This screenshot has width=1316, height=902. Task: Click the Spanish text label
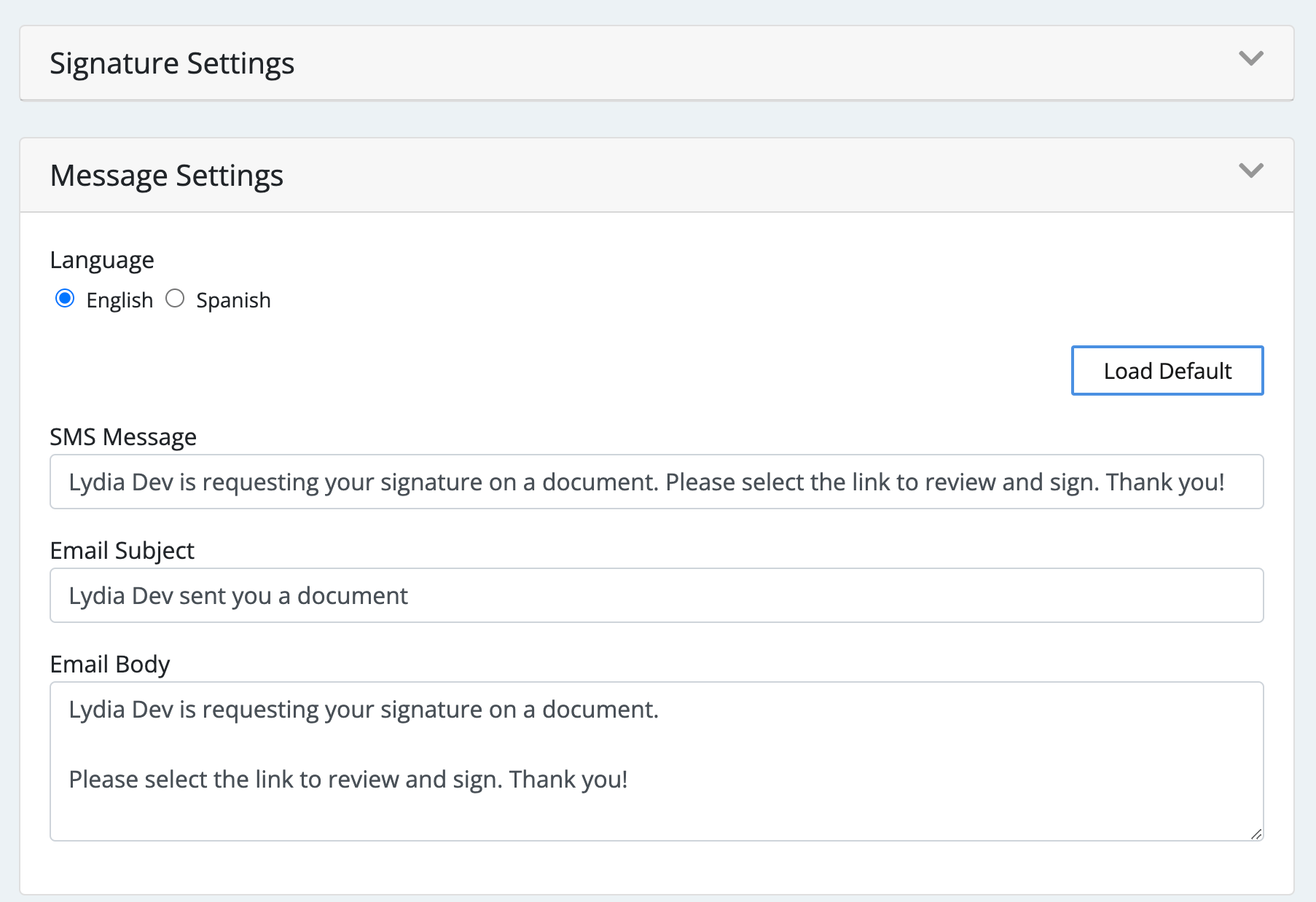233,299
